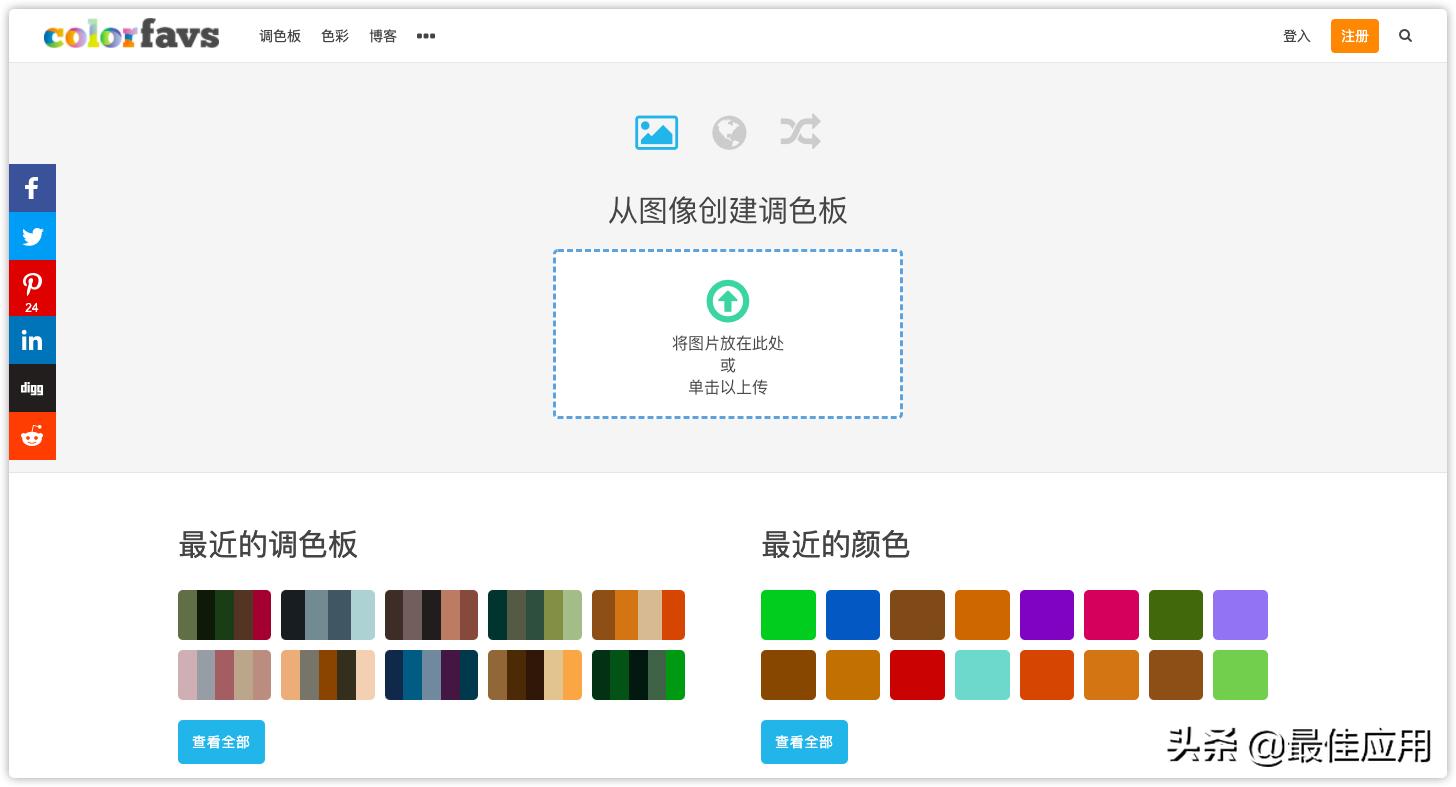
Task: Click the 登入 login link
Action: pos(1297,36)
